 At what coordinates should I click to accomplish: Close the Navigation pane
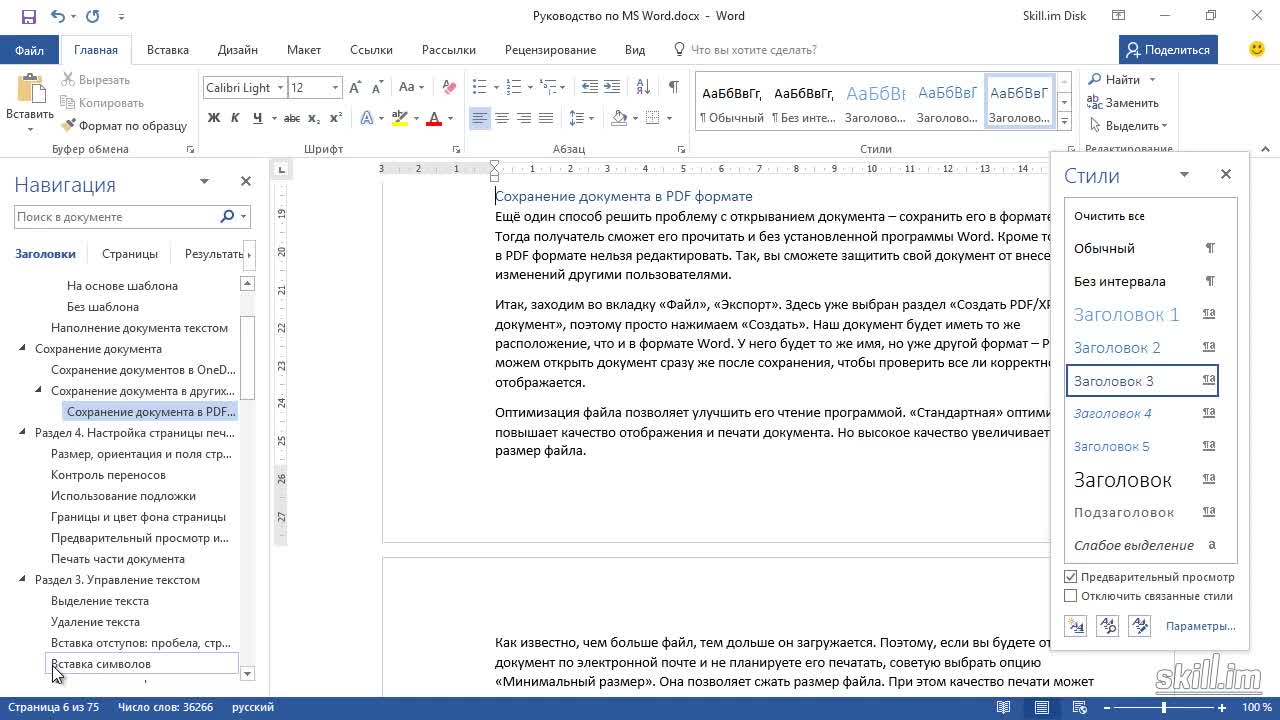point(245,181)
